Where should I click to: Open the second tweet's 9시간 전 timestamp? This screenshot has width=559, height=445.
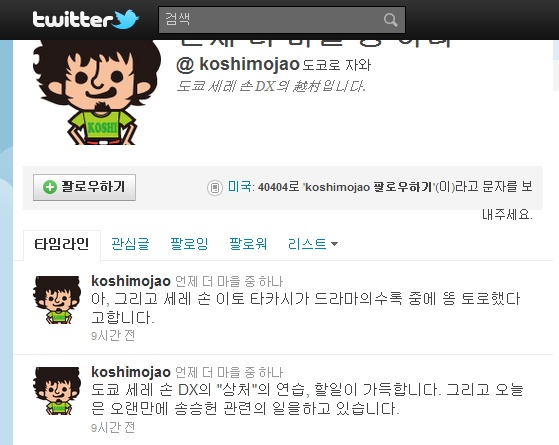113,427
